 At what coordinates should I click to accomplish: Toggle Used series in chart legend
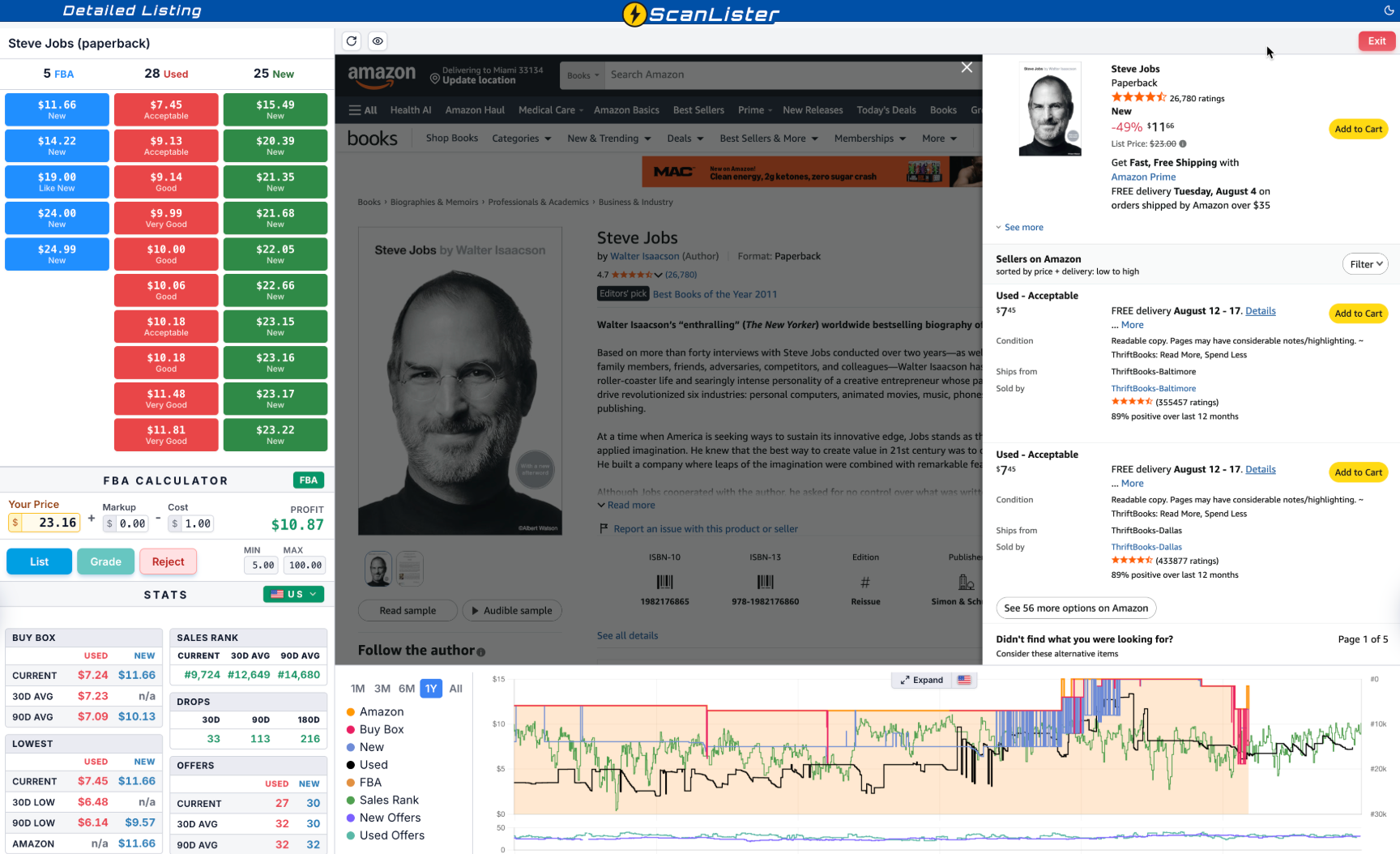pos(367,765)
